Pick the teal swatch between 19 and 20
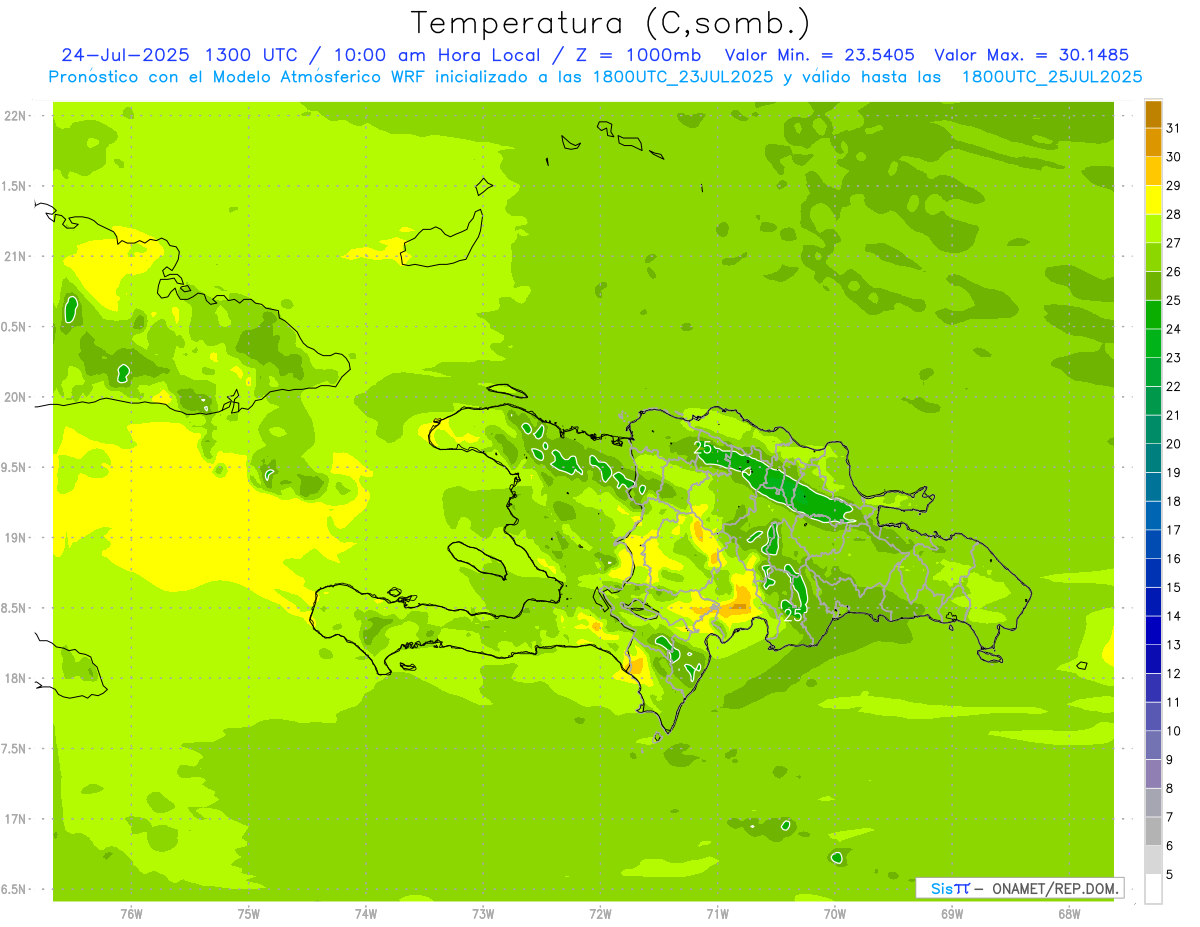Screen dimensions: 1200x927 click(1153, 459)
